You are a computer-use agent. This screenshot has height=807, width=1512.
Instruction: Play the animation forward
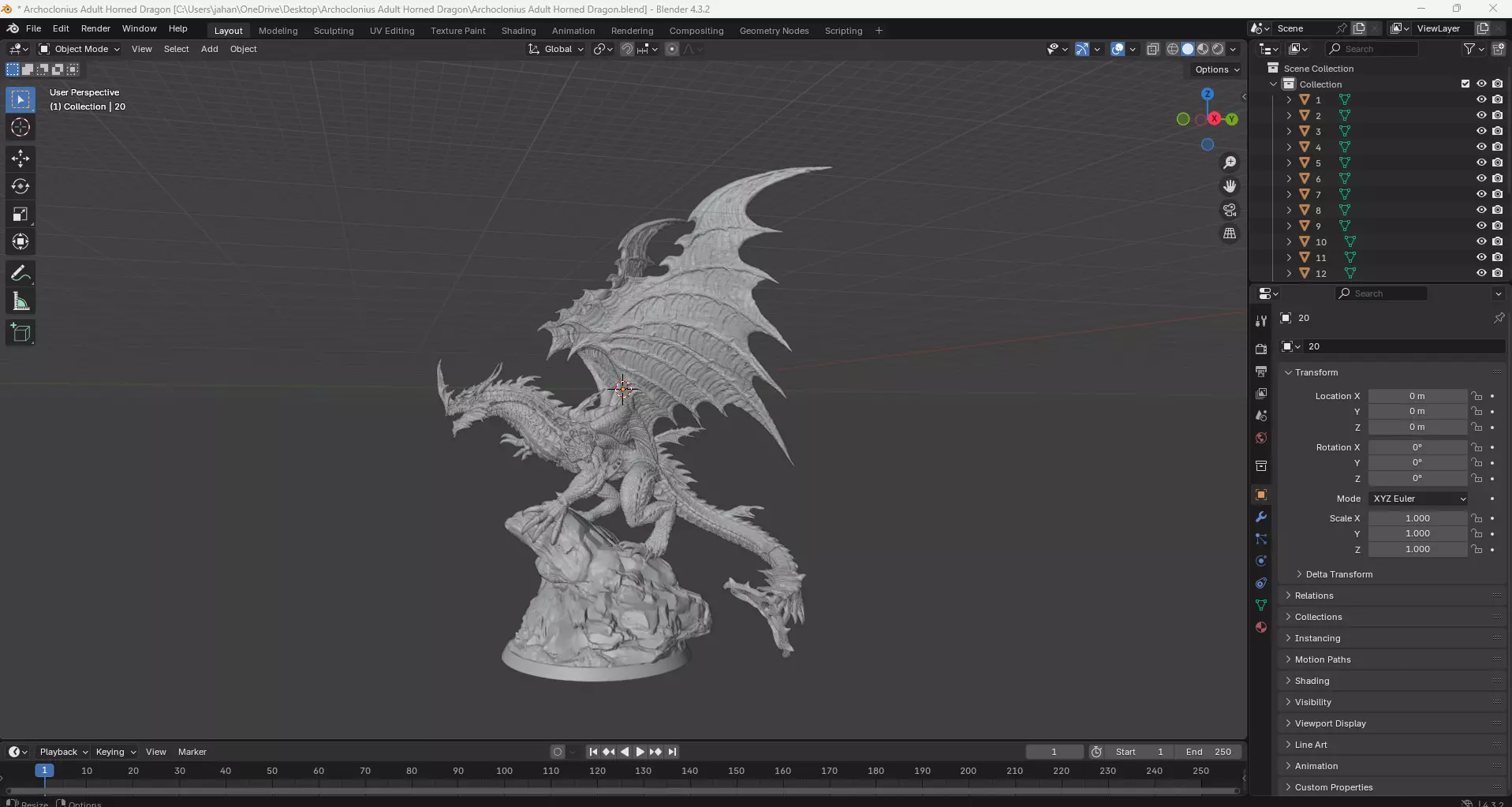(x=640, y=752)
